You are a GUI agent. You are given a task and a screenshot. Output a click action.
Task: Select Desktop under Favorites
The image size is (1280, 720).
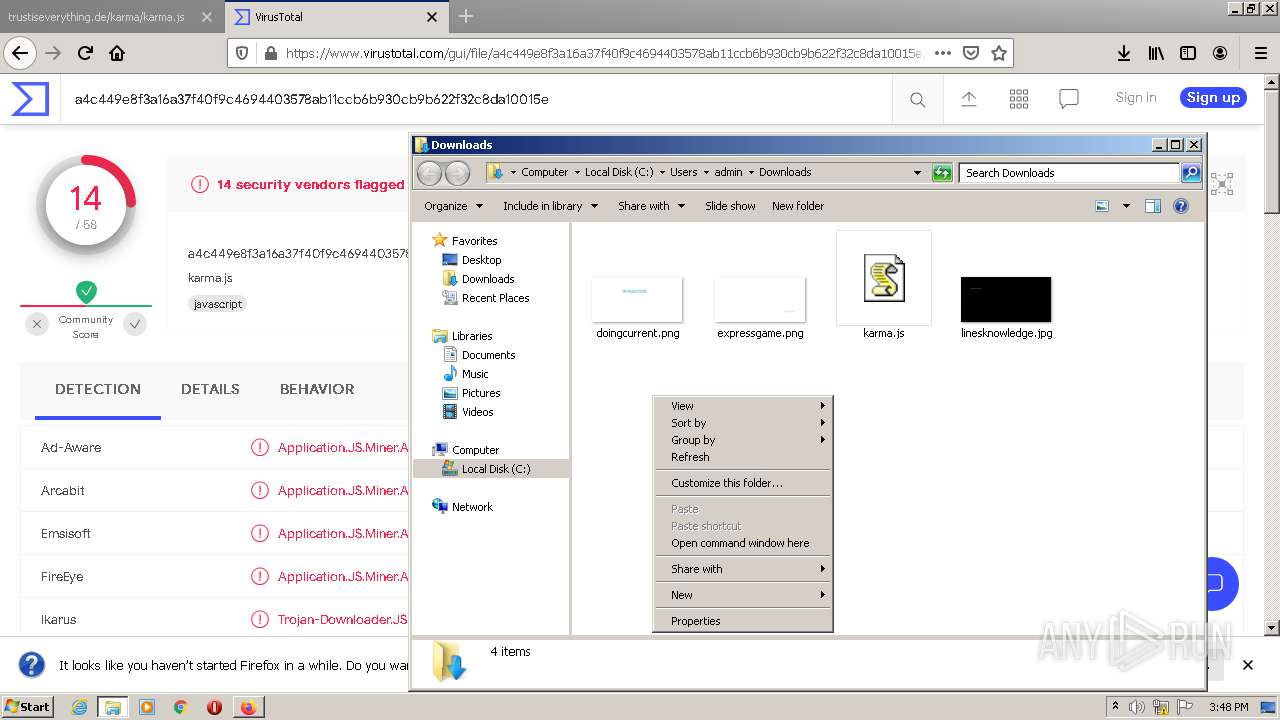click(x=481, y=260)
